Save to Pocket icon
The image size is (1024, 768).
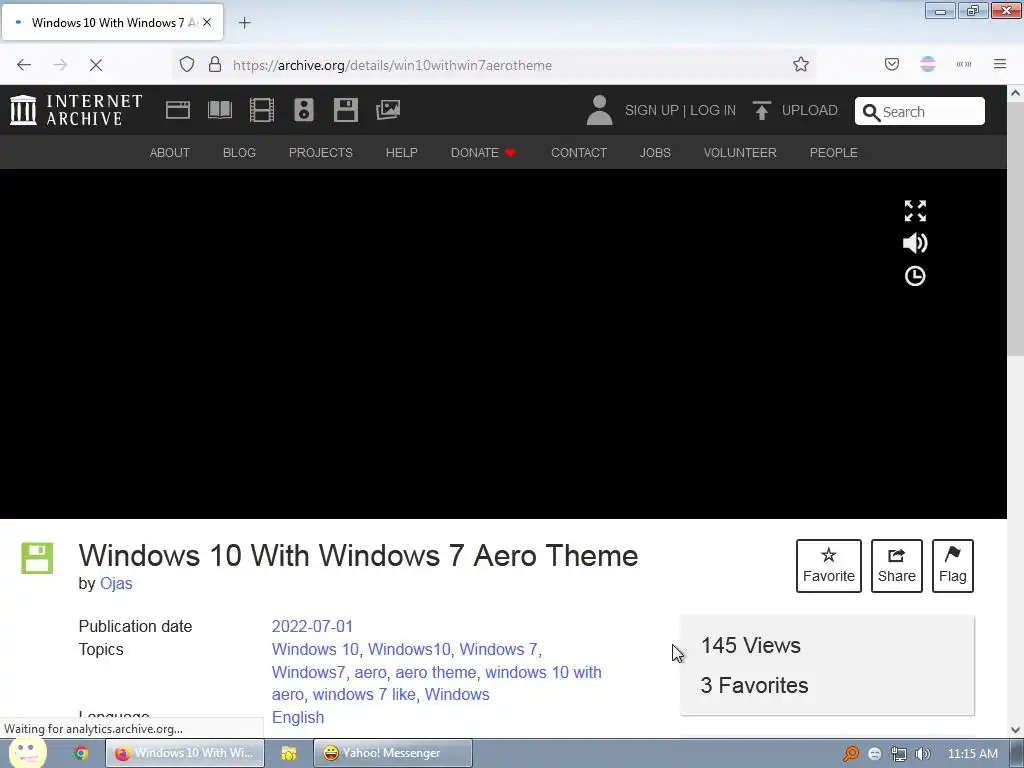pyautogui.click(x=892, y=64)
